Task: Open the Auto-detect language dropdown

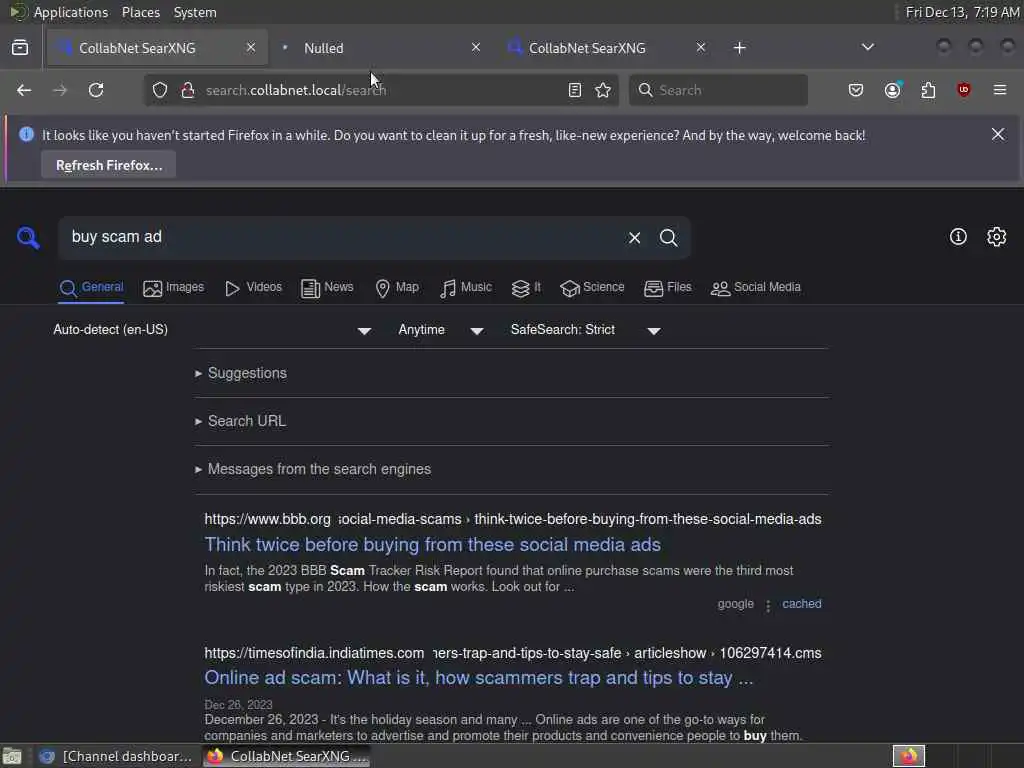Action: click(x=212, y=330)
